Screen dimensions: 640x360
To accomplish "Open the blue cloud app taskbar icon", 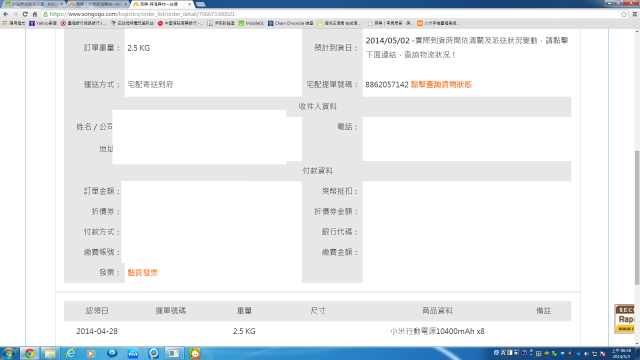I will click(133, 353).
